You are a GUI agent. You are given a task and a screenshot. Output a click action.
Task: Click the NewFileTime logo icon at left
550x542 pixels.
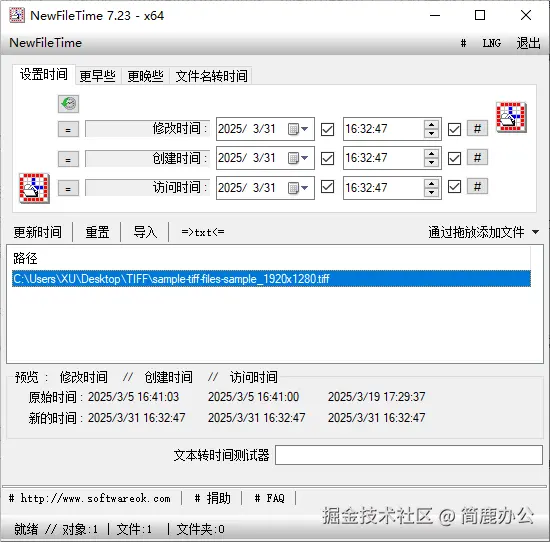34,188
